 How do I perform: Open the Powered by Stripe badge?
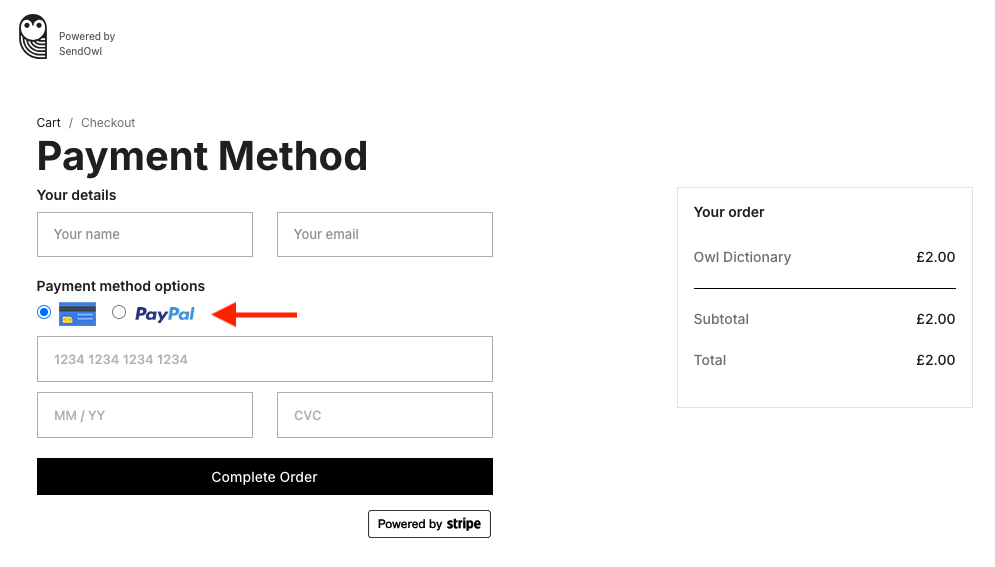point(429,524)
